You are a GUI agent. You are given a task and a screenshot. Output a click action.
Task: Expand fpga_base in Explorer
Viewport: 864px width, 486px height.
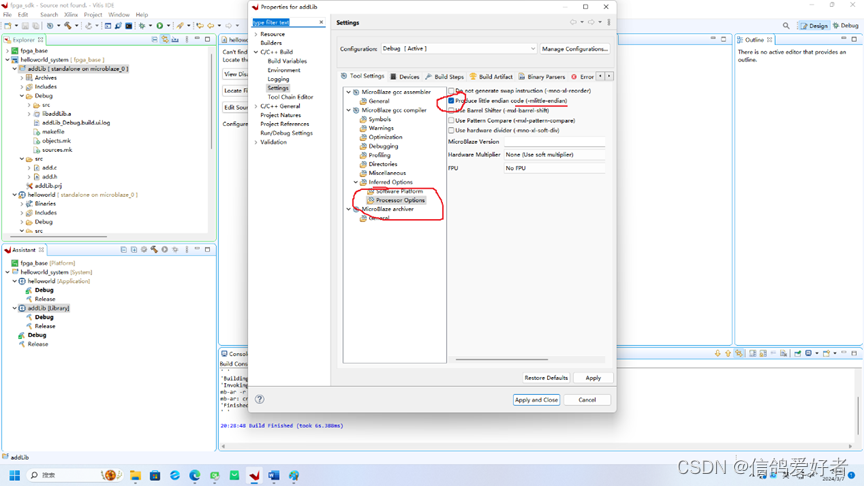point(8,51)
